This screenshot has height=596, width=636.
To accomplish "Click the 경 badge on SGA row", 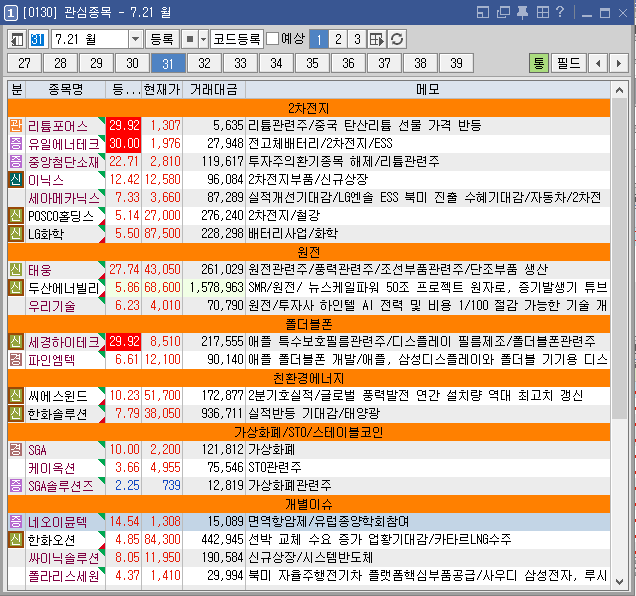I will tap(16, 450).
